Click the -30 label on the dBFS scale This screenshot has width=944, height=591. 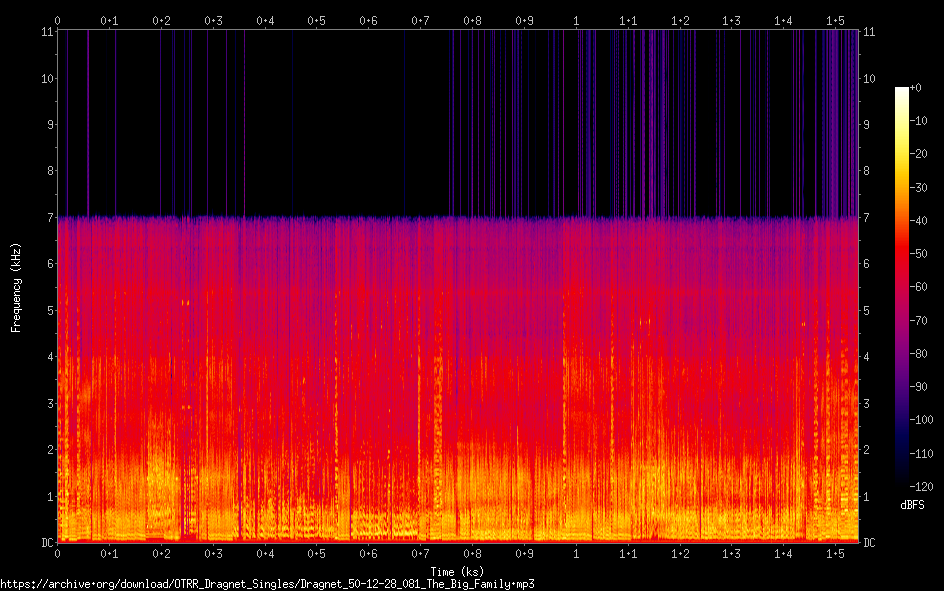[x=923, y=189]
